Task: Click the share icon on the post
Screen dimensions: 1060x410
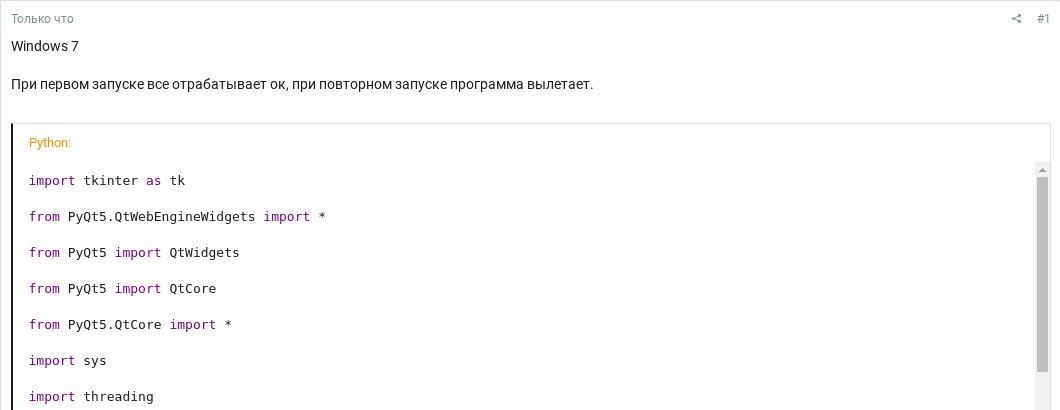Action: (x=1016, y=19)
